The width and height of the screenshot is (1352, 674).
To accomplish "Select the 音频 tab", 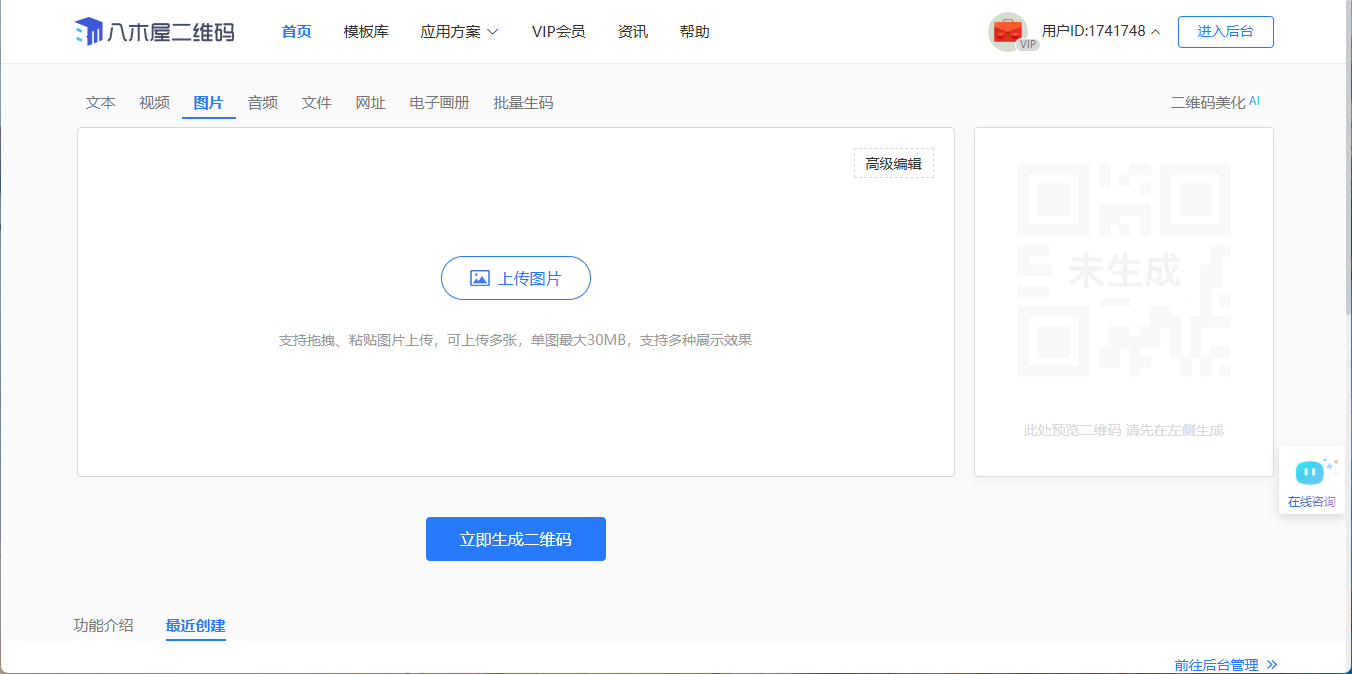I will click(262, 103).
